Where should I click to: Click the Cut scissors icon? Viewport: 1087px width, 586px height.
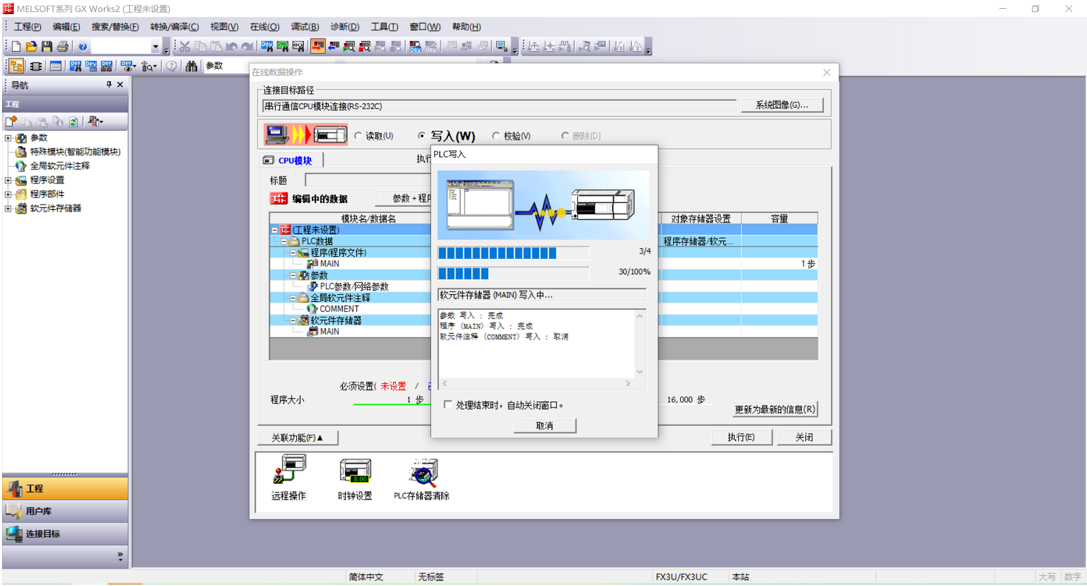point(184,46)
